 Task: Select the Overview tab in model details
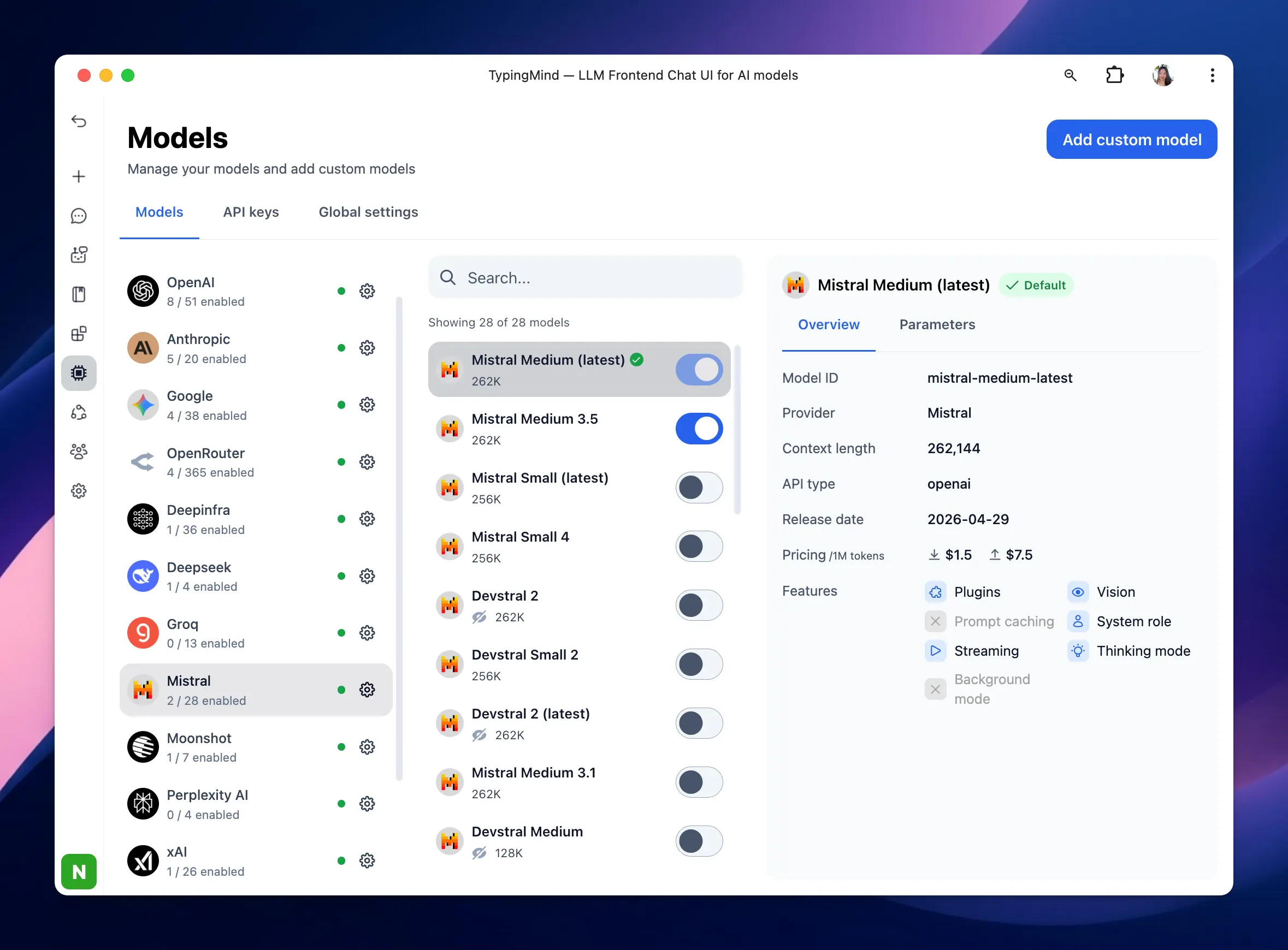click(x=829, y=325)
